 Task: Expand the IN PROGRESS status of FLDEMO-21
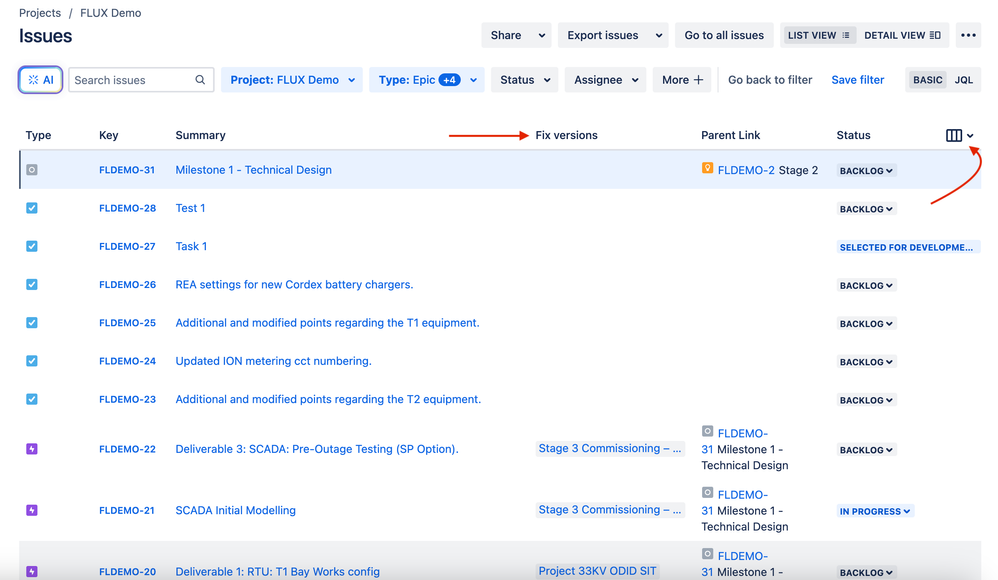tap(875, 511)
